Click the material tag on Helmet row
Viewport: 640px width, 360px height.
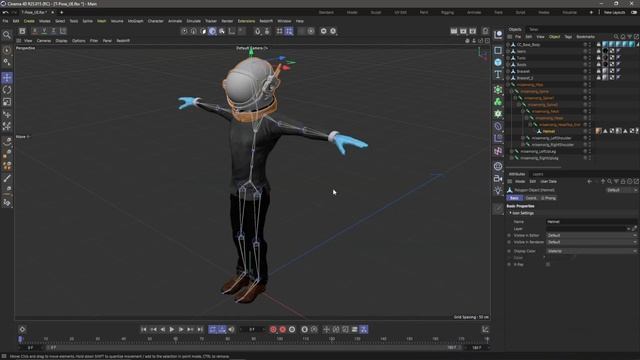[x=598, y=131]
